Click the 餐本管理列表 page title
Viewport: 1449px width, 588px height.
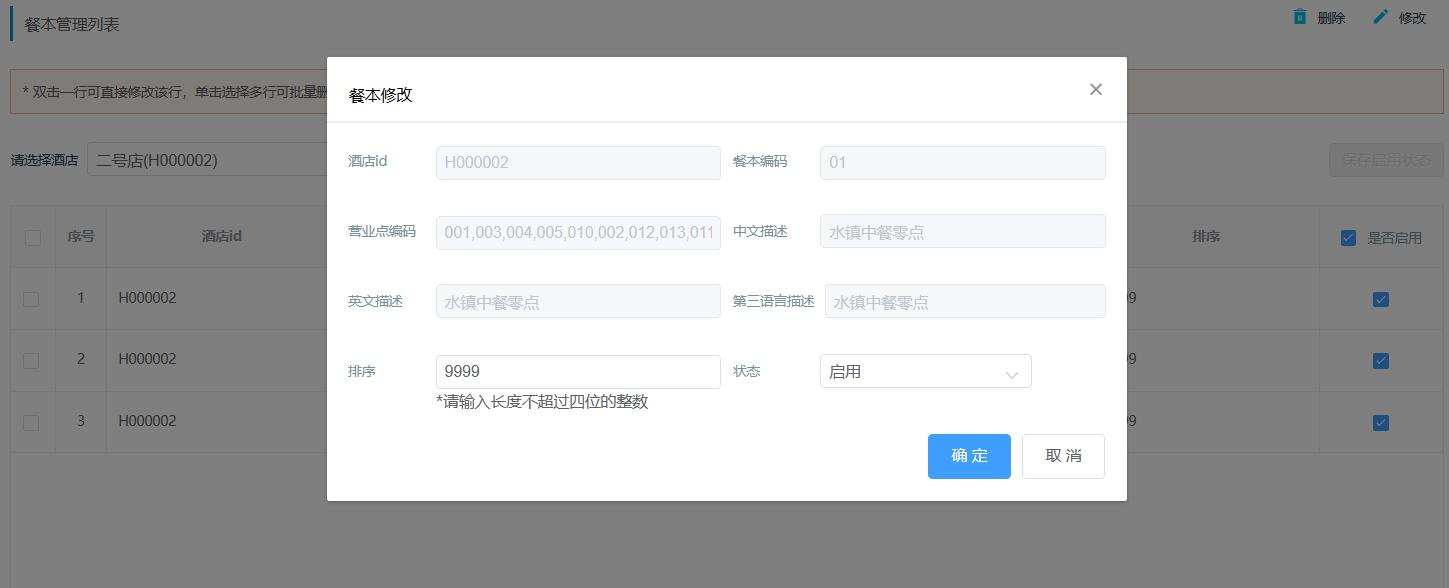click(72, 24)
